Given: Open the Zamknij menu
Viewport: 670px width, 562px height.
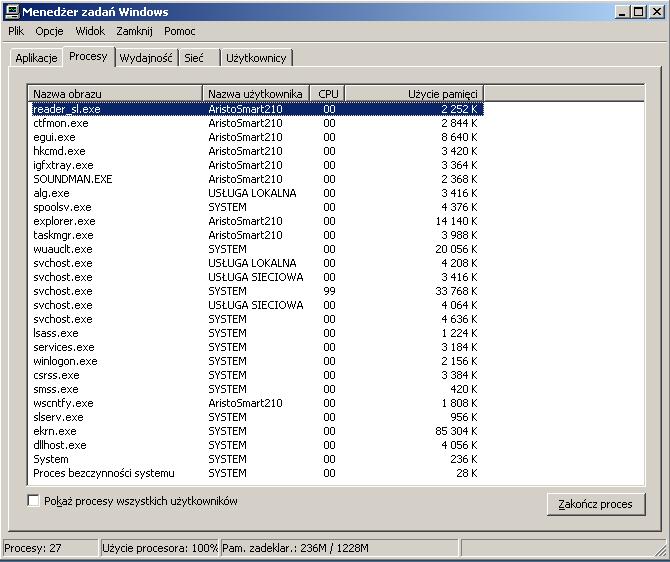Looking at the screenshot, I should click(134, 31).
